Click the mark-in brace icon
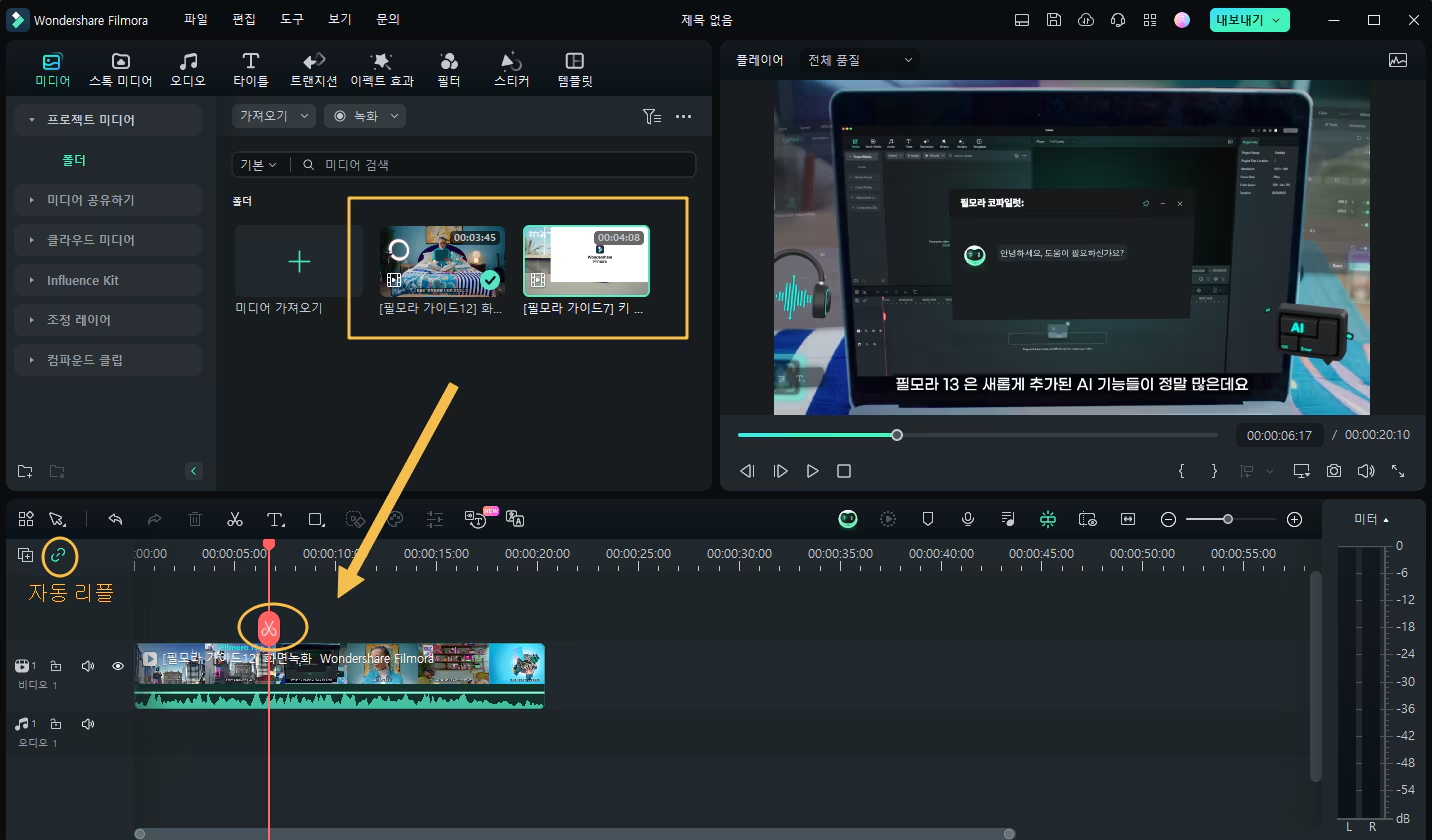This screenshot has height=840, width=1432. click(x=1181, y=470)
